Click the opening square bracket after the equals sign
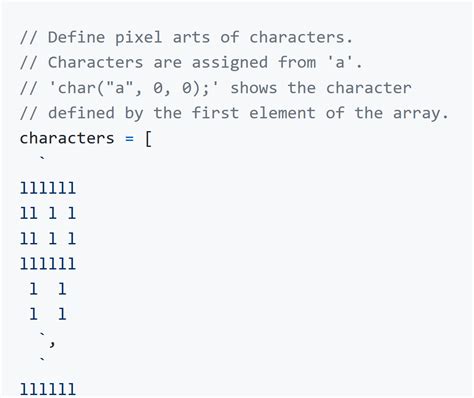 (x=148, y=139)
